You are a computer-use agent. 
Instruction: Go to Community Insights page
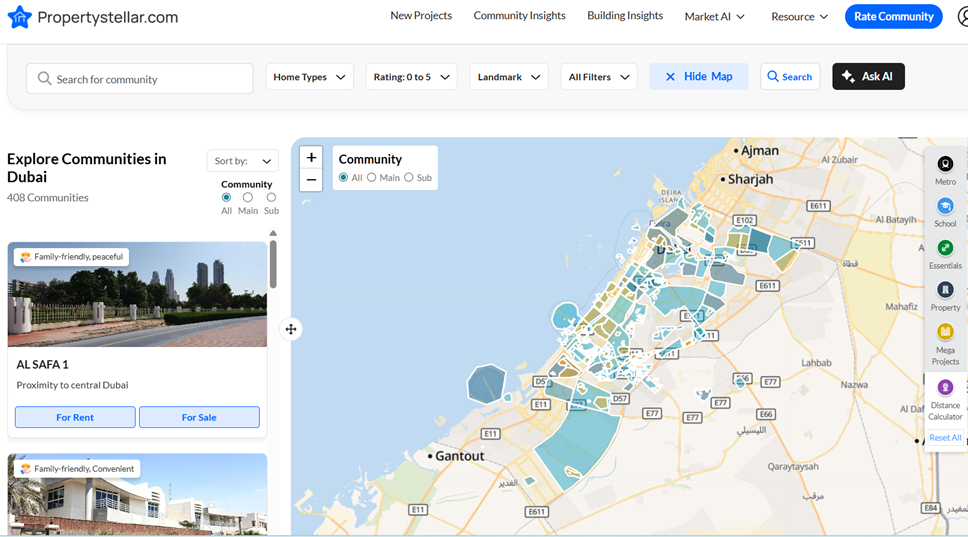519,16
